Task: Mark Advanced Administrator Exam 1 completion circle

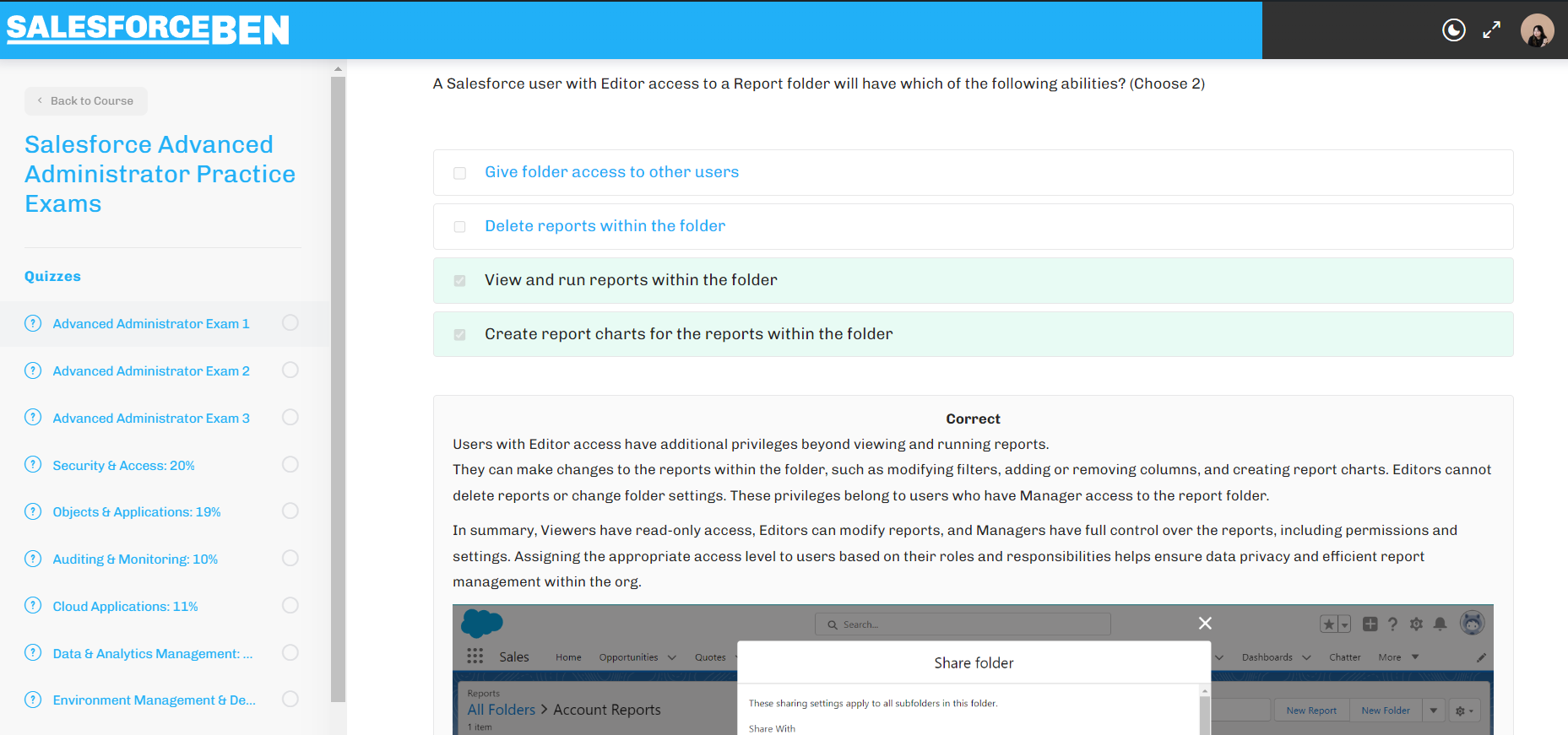Action: (290, 322)
